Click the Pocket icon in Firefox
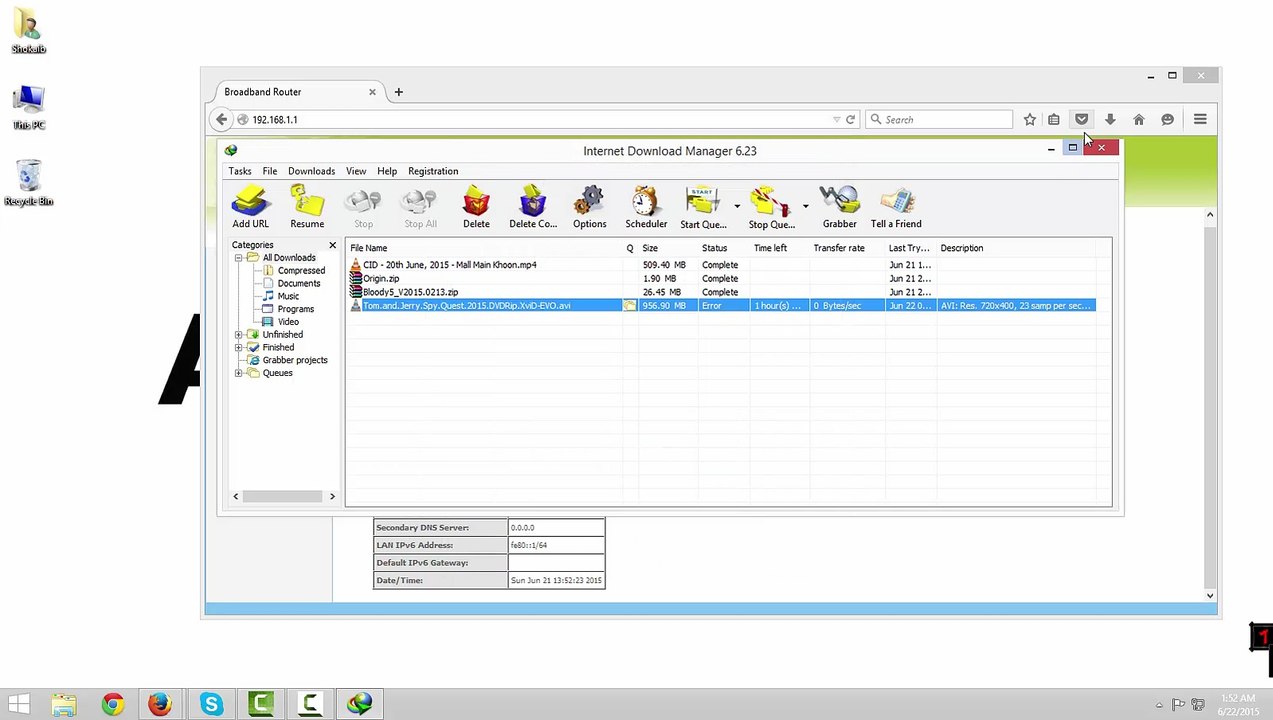Image resolution: width=1273 pixels, height=720 pixels. (x=1081, y=120)
